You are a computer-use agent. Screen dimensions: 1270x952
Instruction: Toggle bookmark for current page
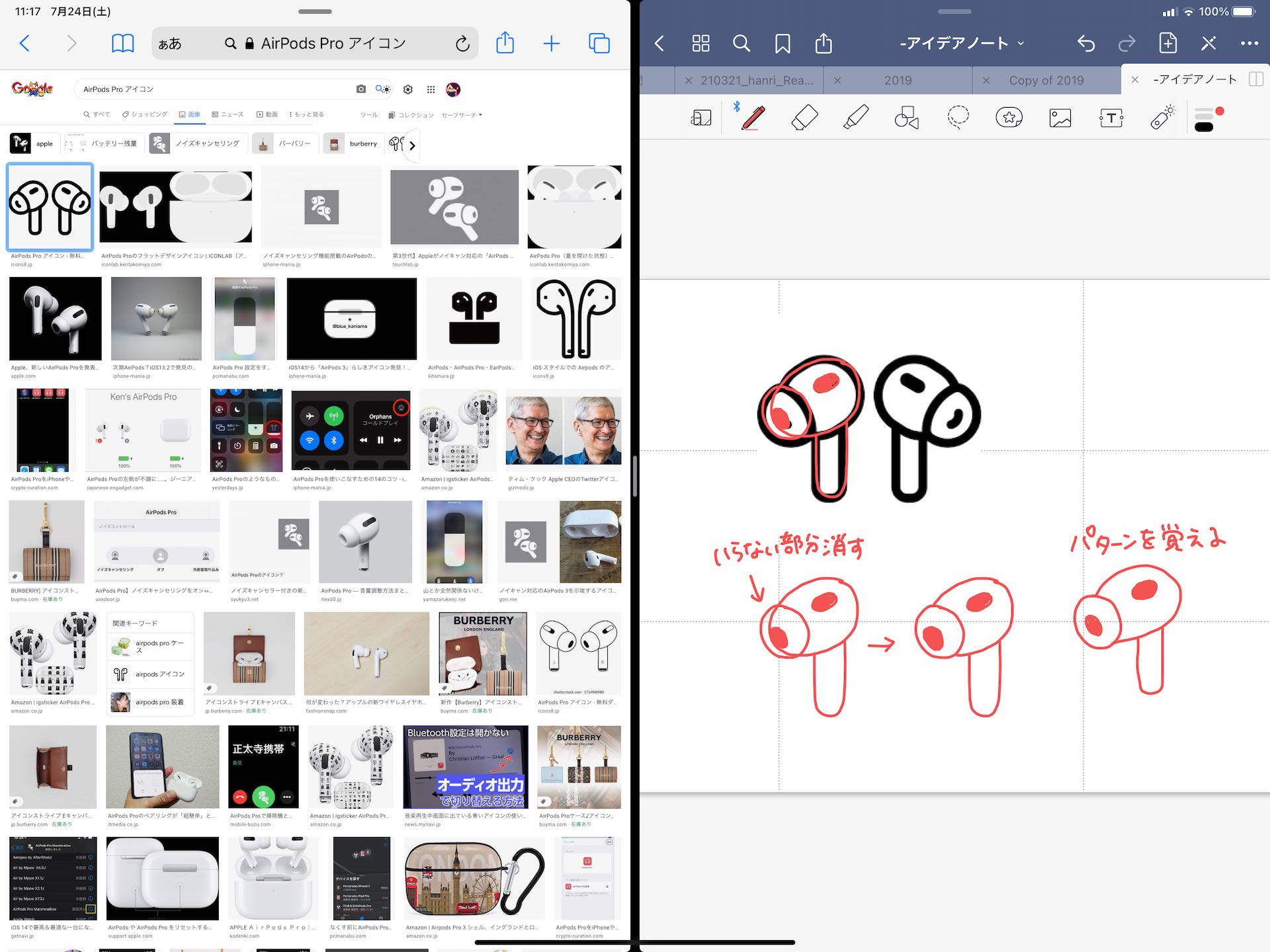[783, 44]
